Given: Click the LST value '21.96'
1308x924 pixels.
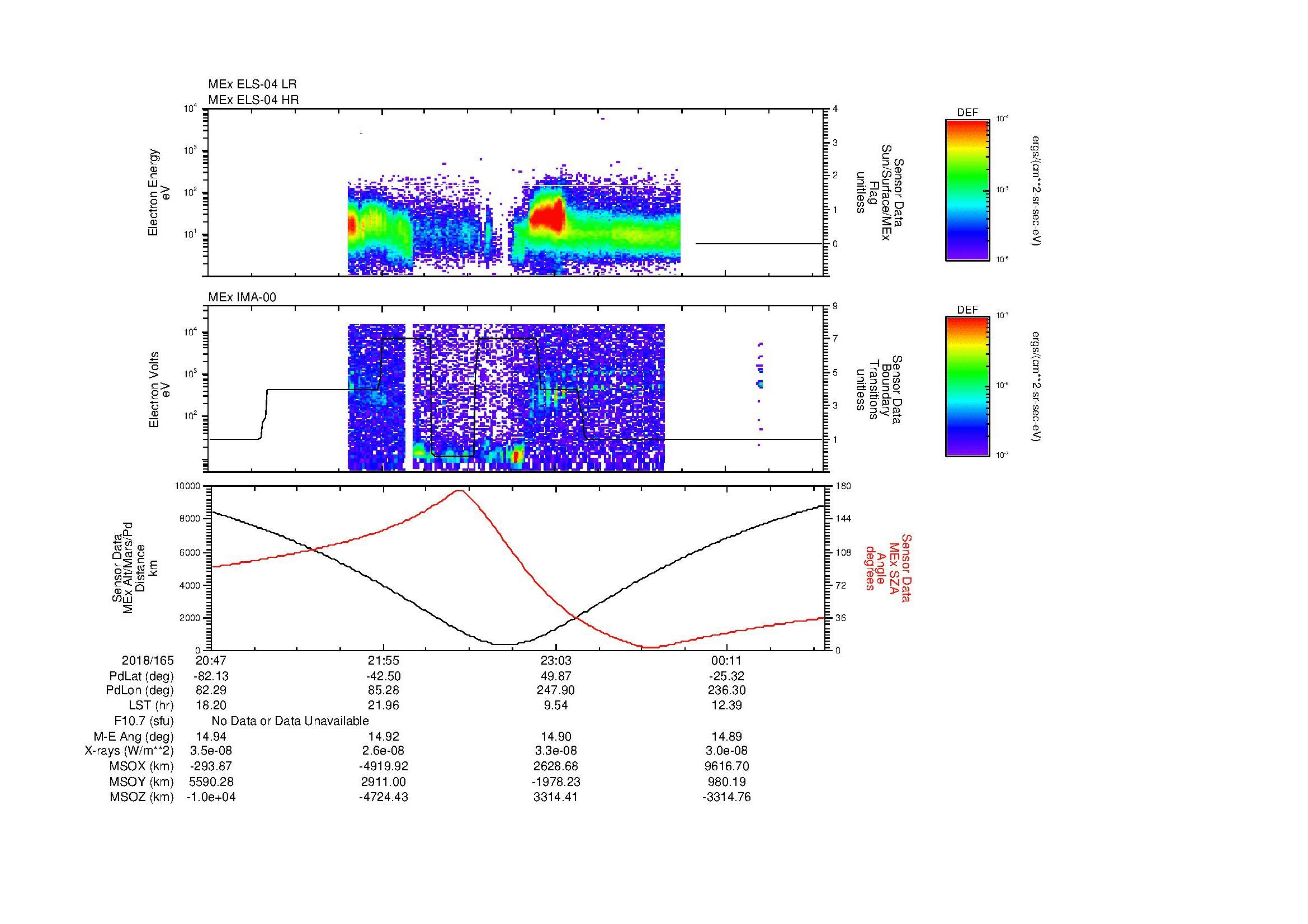Looking at the screenshot, I should (384, 705).
